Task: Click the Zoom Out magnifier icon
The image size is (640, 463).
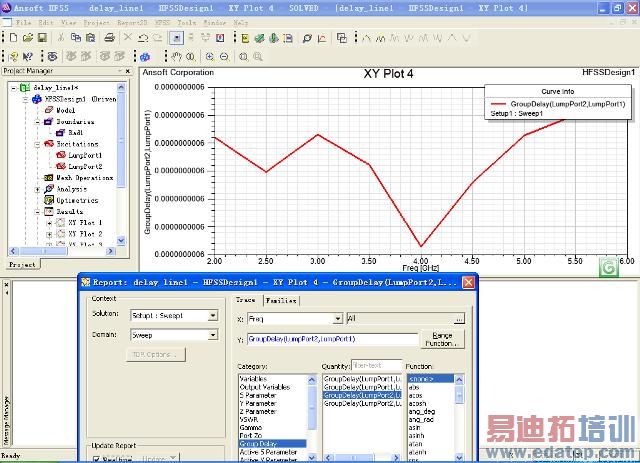Action: pos(224,57)
